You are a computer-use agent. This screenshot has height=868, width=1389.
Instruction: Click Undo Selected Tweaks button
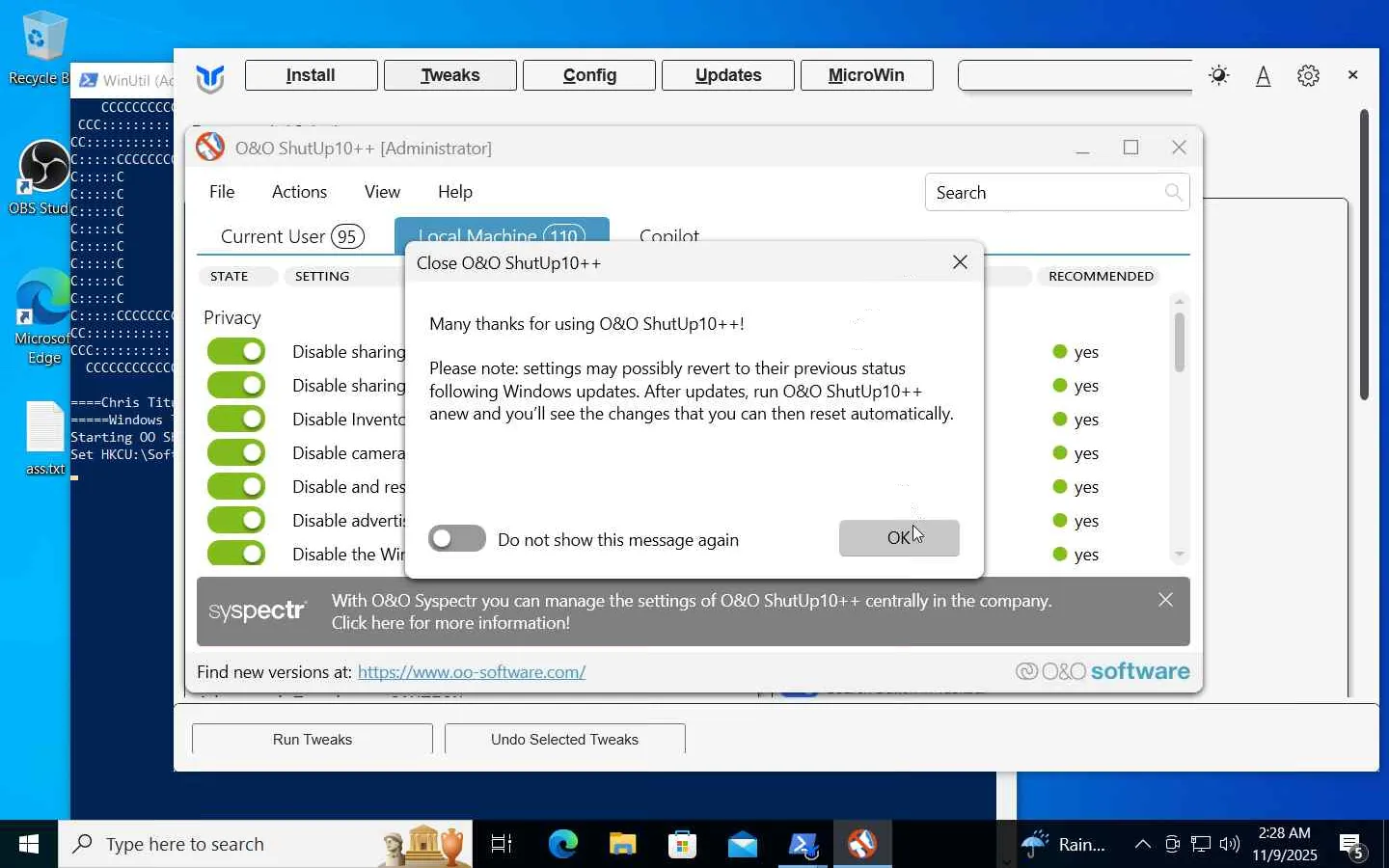click(x=565, y=739)
